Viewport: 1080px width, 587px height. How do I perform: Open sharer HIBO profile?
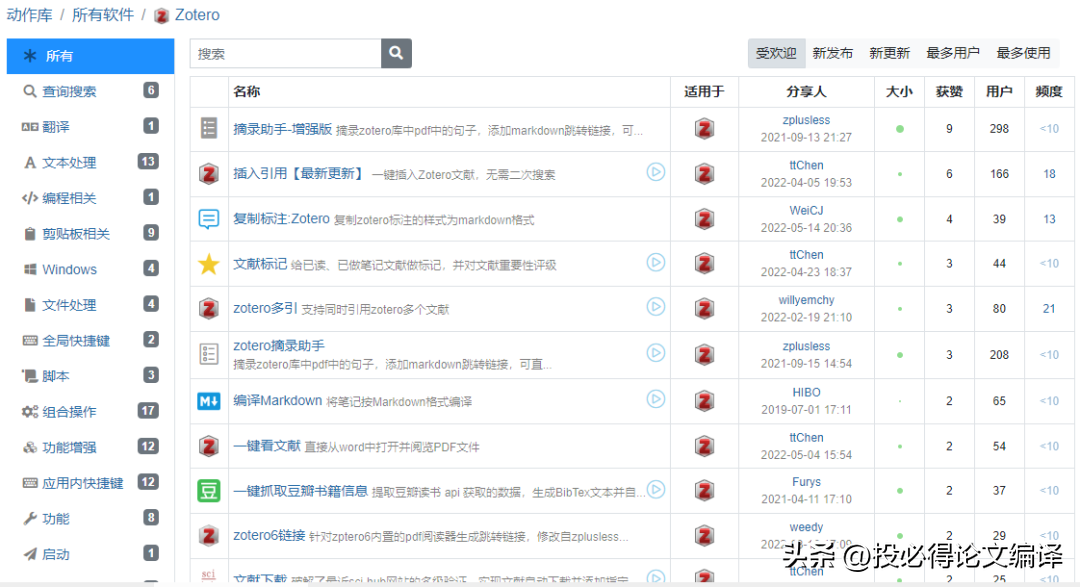[x=806, y=392]
